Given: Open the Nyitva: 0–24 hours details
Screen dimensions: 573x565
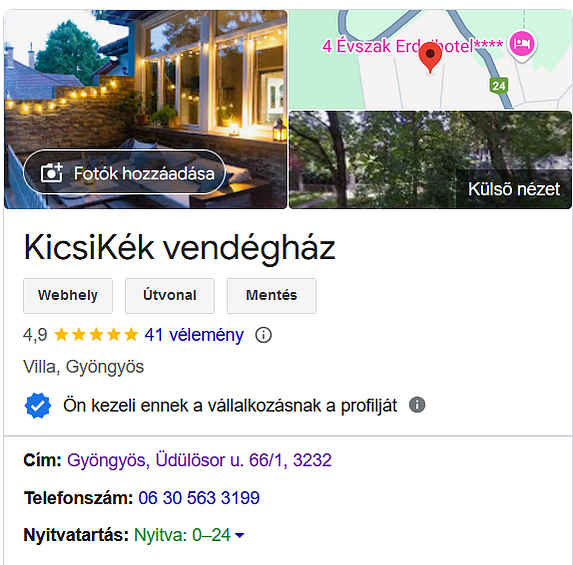Looking at the screenshot, I should (x=182, y=535).
